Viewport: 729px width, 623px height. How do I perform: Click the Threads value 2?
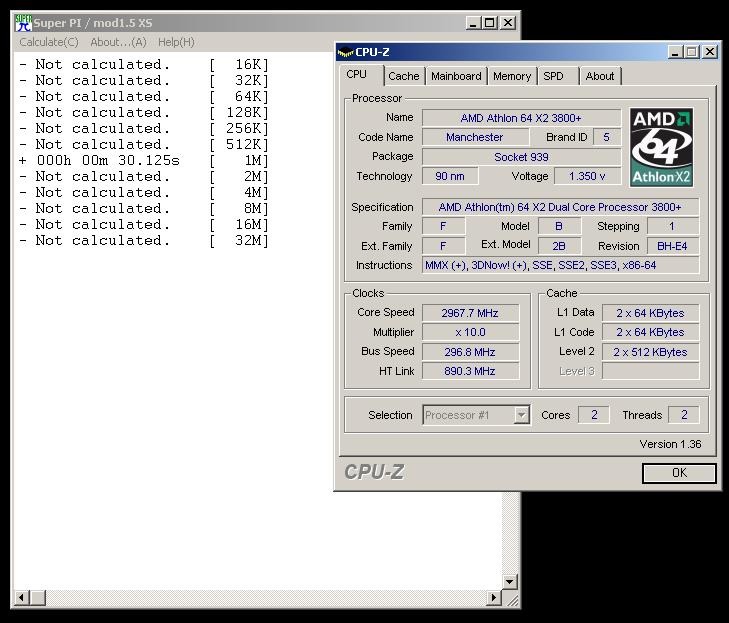pos(683,415)
